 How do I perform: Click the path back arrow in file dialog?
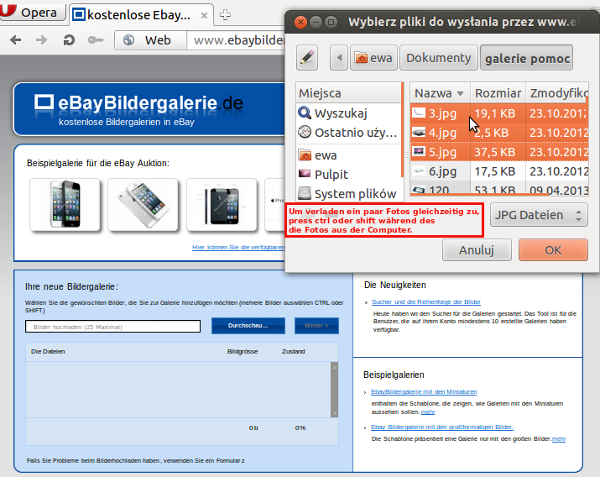pos(339,58)
